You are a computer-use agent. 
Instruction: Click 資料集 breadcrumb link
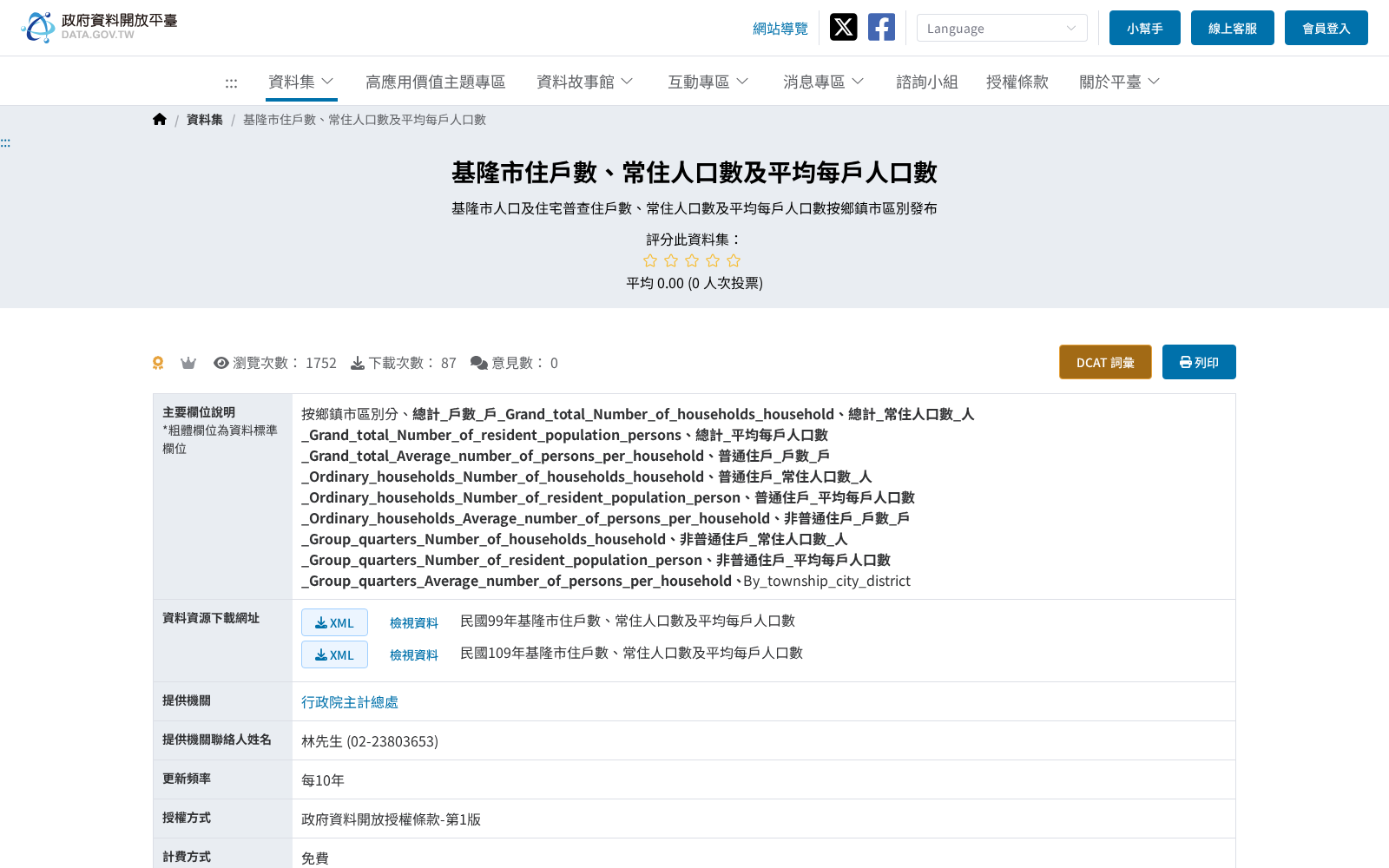205,120
